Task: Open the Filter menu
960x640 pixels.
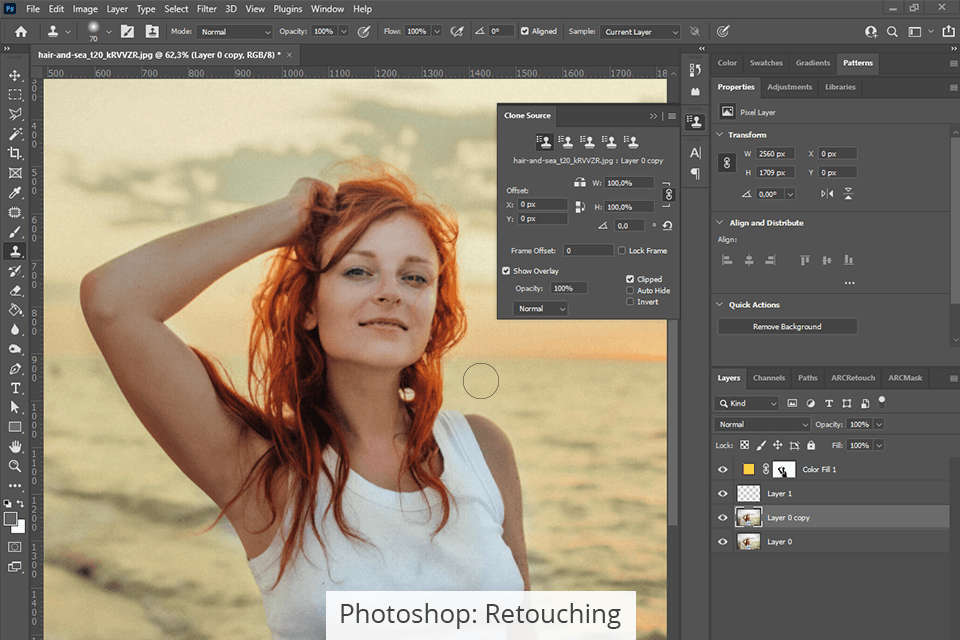Action: pos(206,9)
